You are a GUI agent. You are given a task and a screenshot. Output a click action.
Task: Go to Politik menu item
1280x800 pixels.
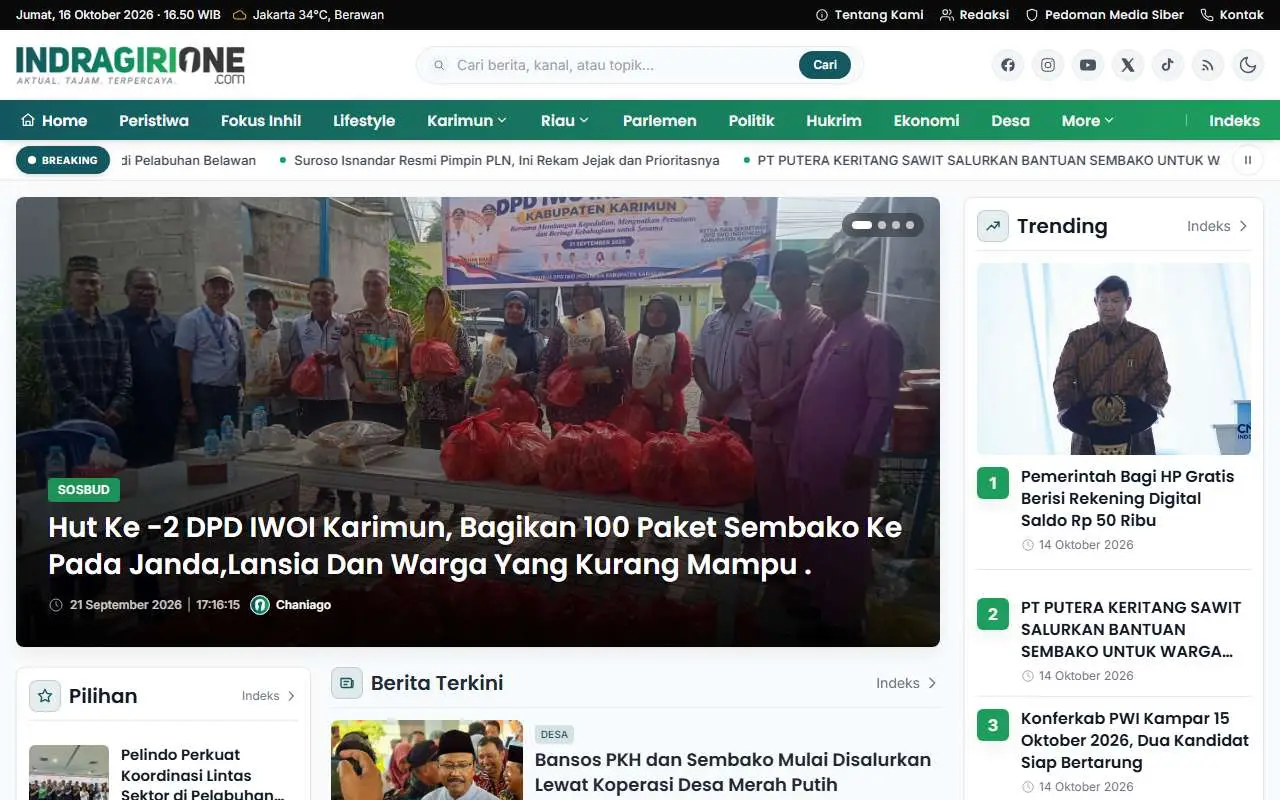coord(752,120)
